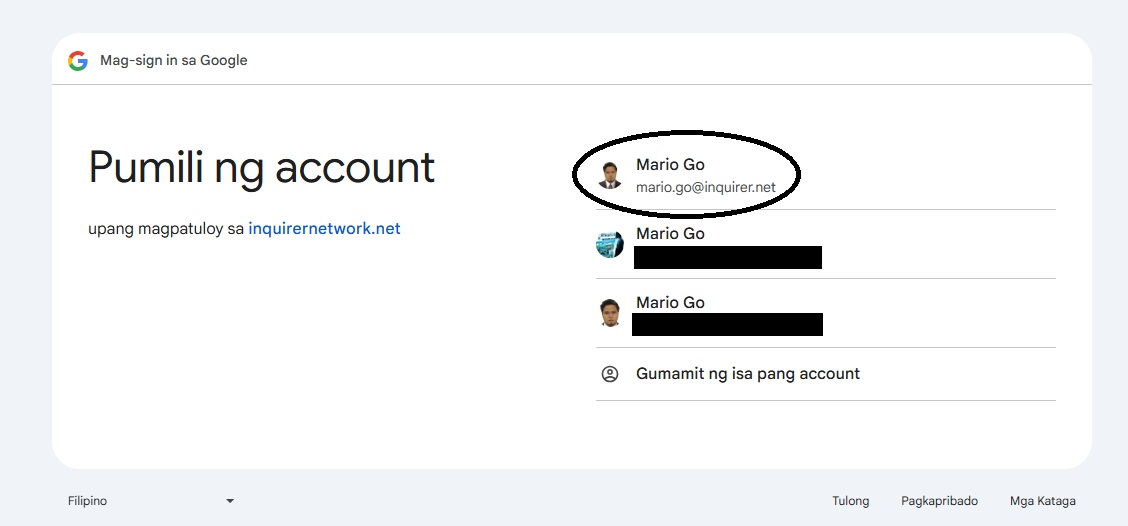
Task: Click the third account's redacted email
Action: (727, 324)
